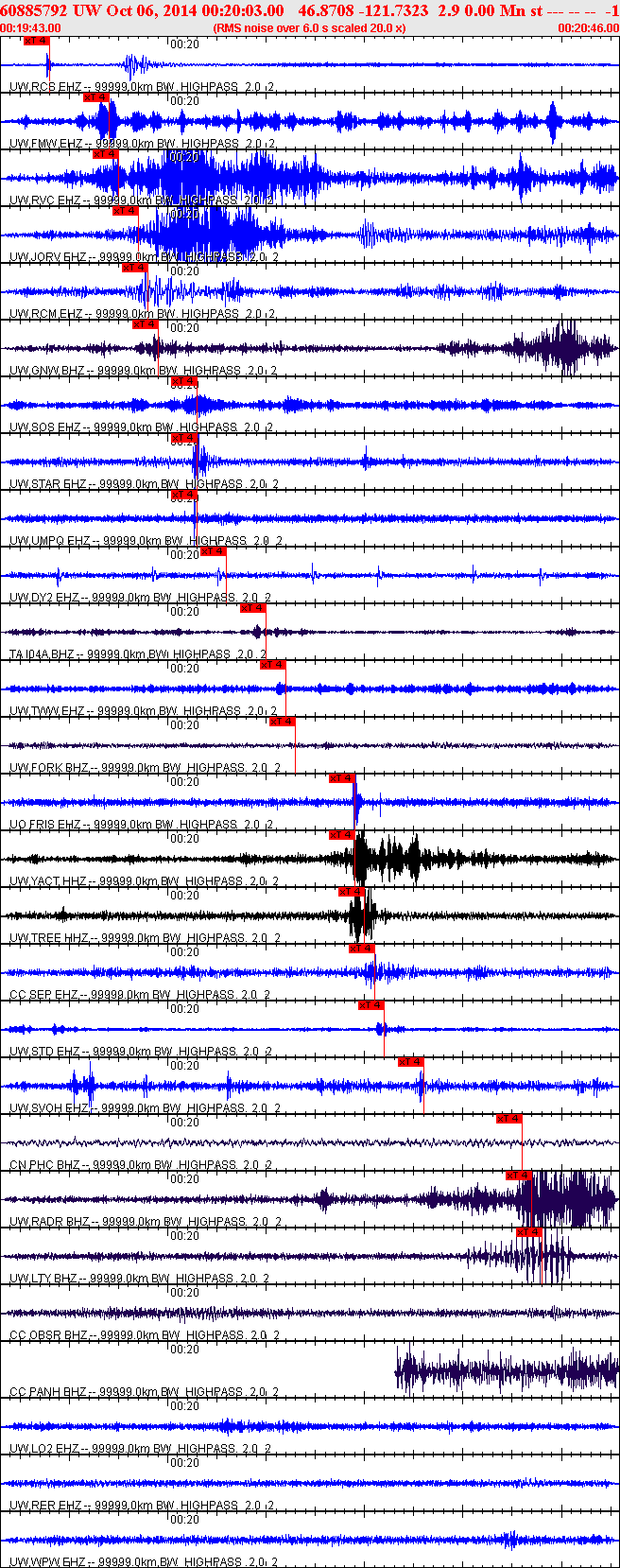Select the pick marker on the UW.TREE trace

point(352,892)
